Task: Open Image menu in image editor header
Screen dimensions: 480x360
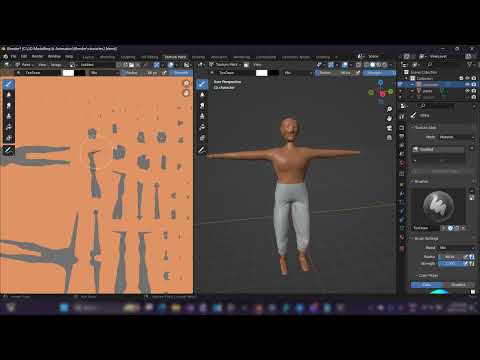Action: tap(56, 65)
